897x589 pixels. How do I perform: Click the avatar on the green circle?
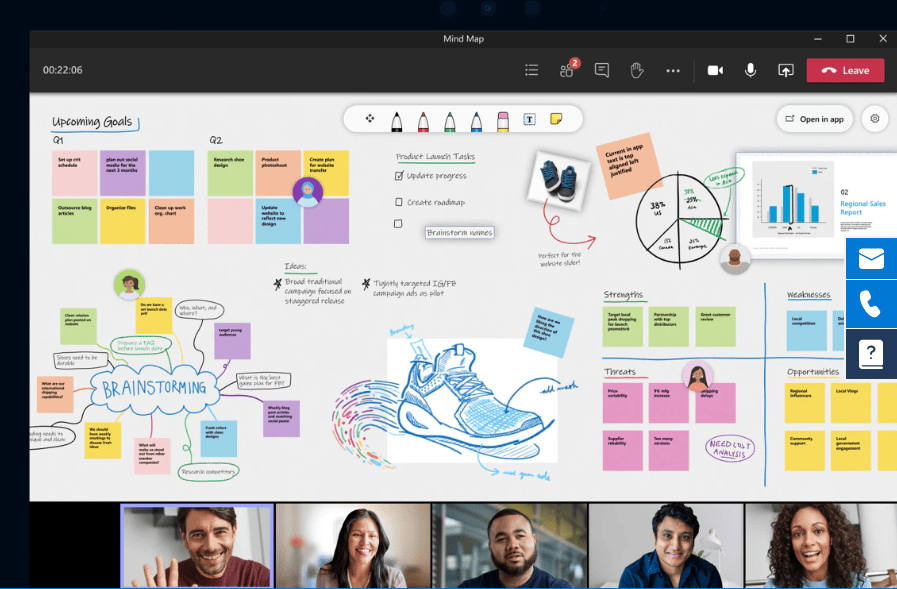pos(129,285)
